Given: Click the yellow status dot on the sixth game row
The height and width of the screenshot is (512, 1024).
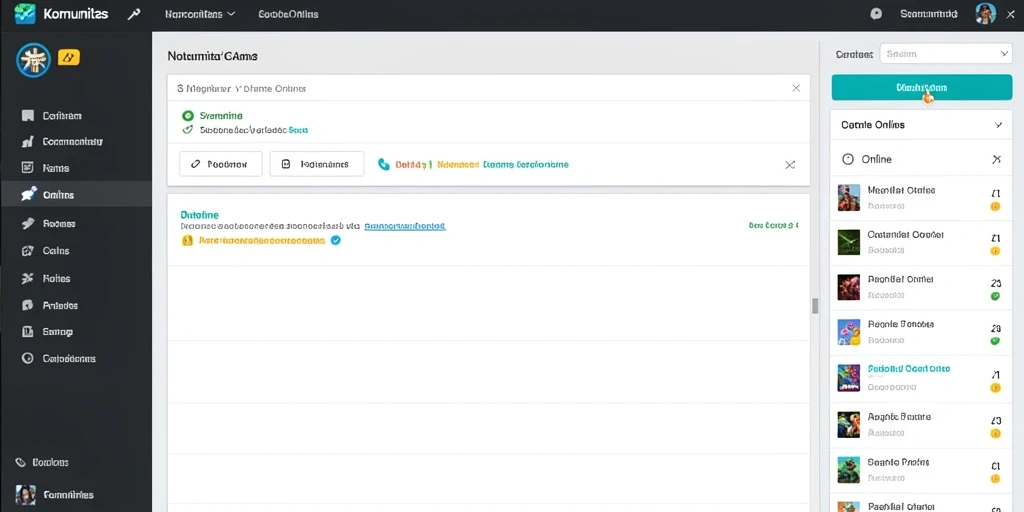Looking at the screenshot, I should pos(995,433).
